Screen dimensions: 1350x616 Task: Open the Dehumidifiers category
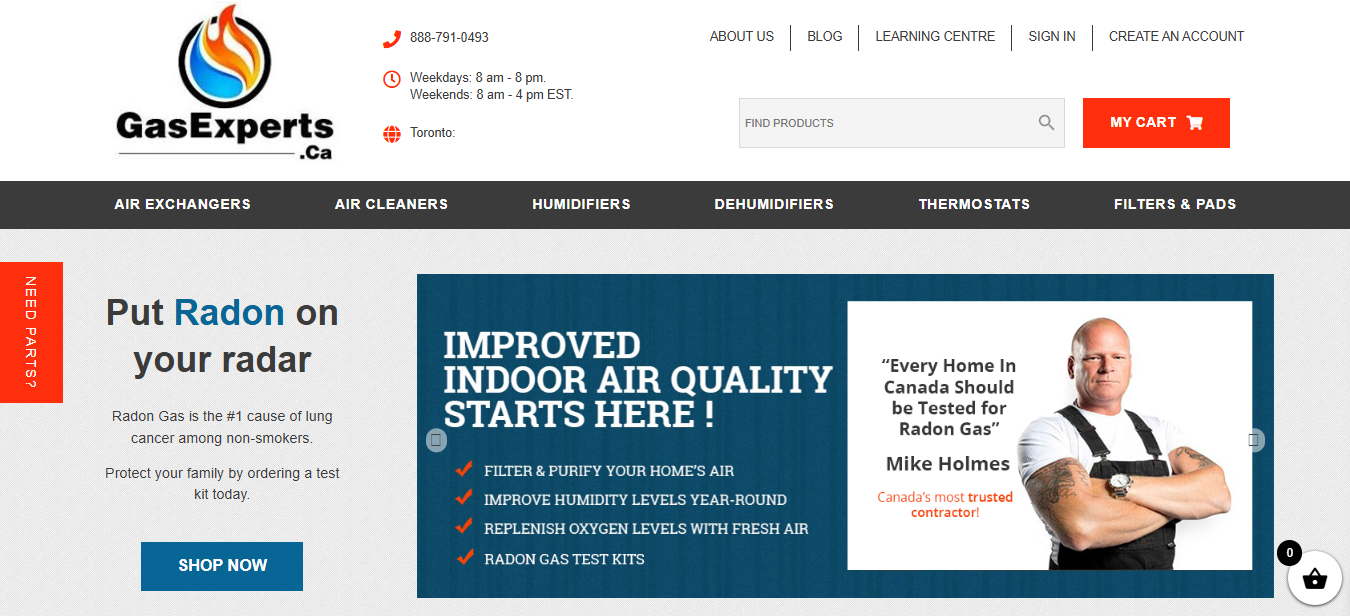773,204
